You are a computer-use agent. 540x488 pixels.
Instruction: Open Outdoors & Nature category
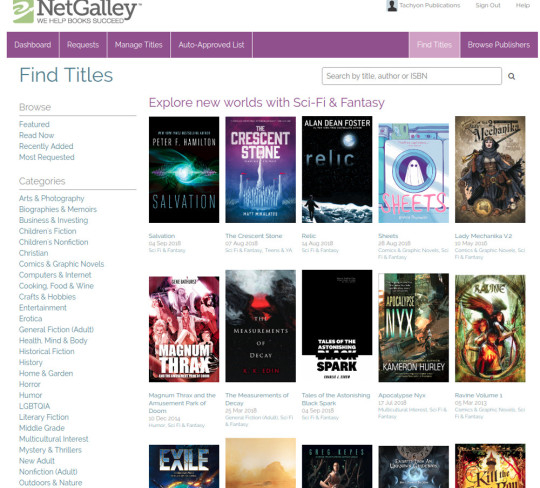coord(50,483)
